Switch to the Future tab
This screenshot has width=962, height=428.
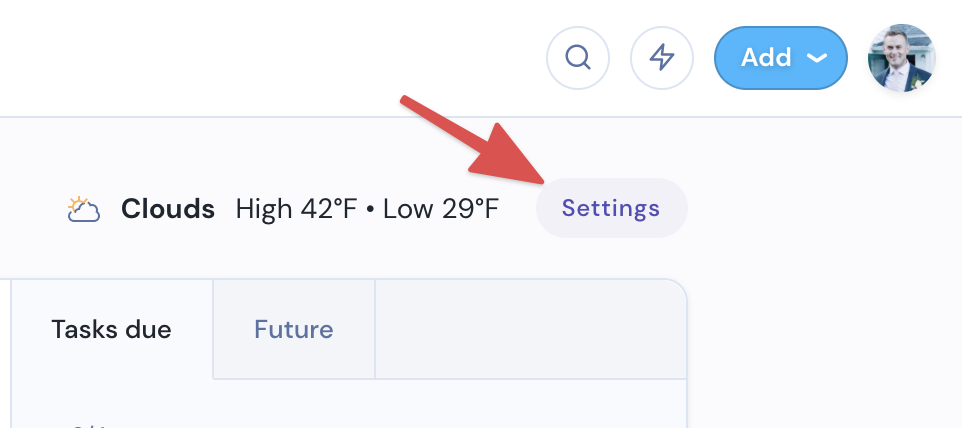click(294, 329)
